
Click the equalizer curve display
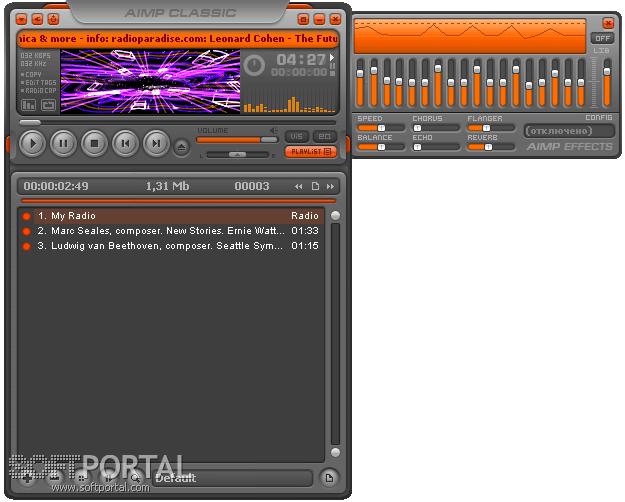(x=470, y=36)
